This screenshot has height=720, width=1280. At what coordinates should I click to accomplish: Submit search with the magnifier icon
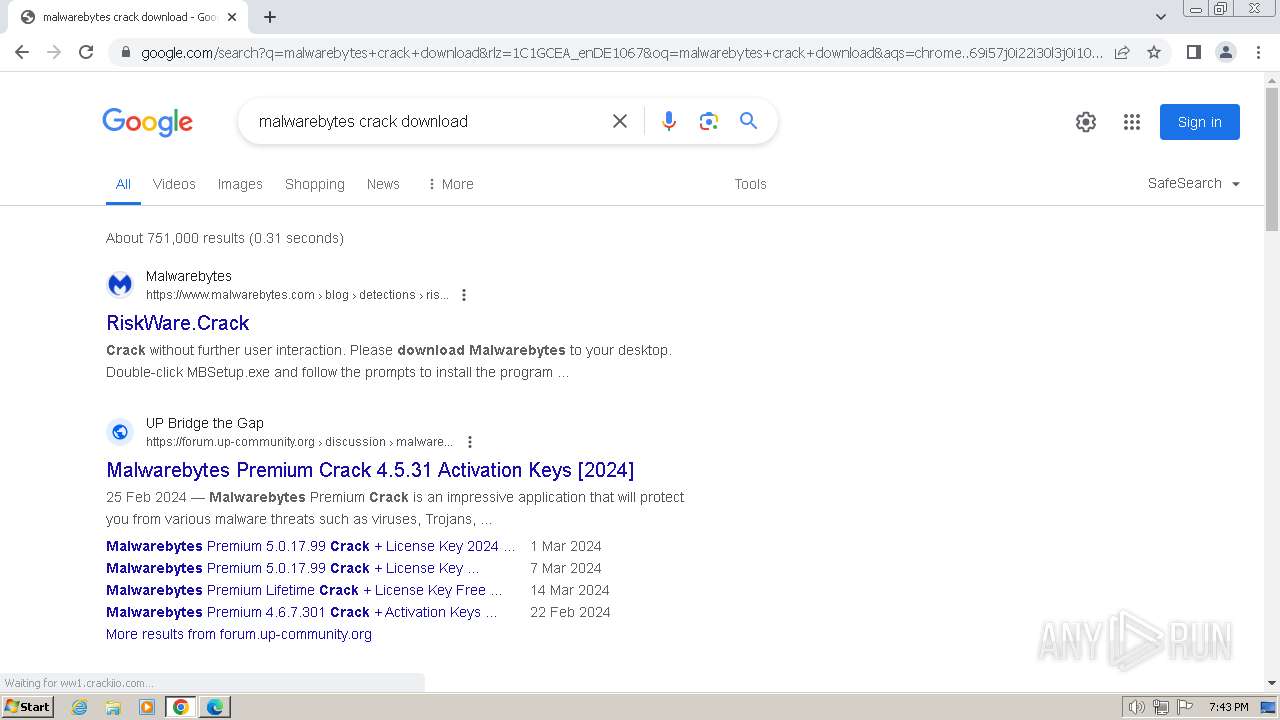coord(748,121)
